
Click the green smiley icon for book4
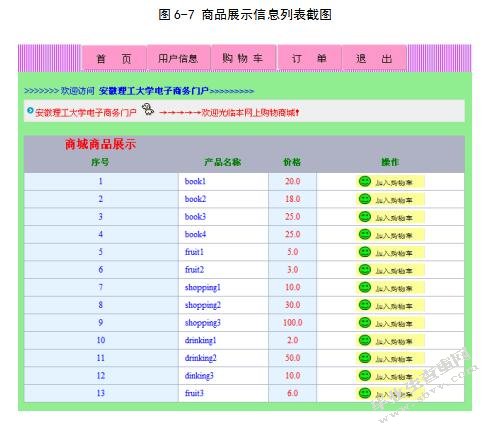pyautogui.click(x=365, y=234)
